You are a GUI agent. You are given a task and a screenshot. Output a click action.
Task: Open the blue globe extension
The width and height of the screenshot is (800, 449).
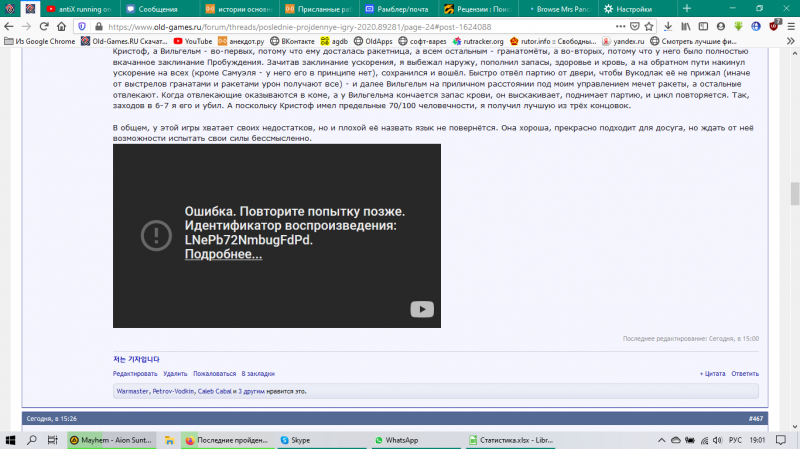[x=756, y=27]
